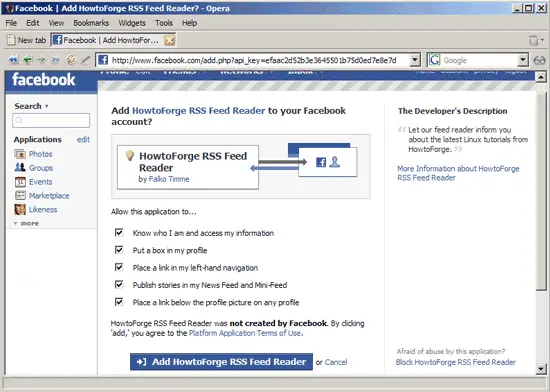Click the Events calendar icon
Screen dimensions: 550x392
click(20, 182)
